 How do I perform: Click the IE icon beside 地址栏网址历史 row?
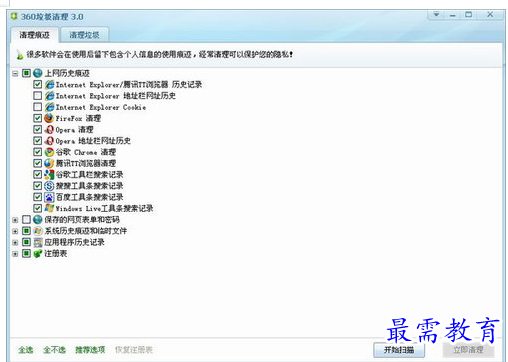pos(49,96)
